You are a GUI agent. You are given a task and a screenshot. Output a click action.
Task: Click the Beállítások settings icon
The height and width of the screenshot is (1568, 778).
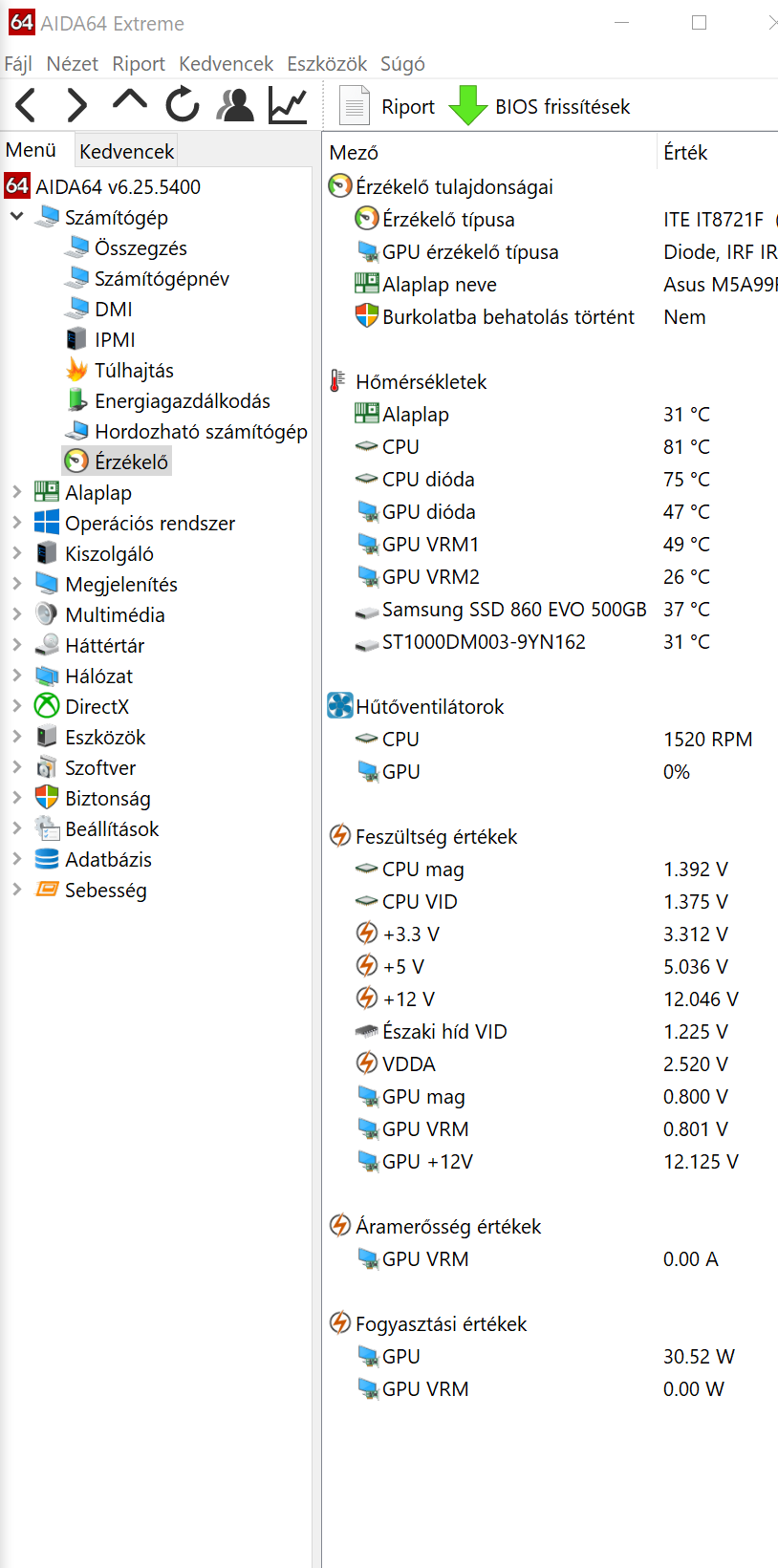click(x=47, y=828)
